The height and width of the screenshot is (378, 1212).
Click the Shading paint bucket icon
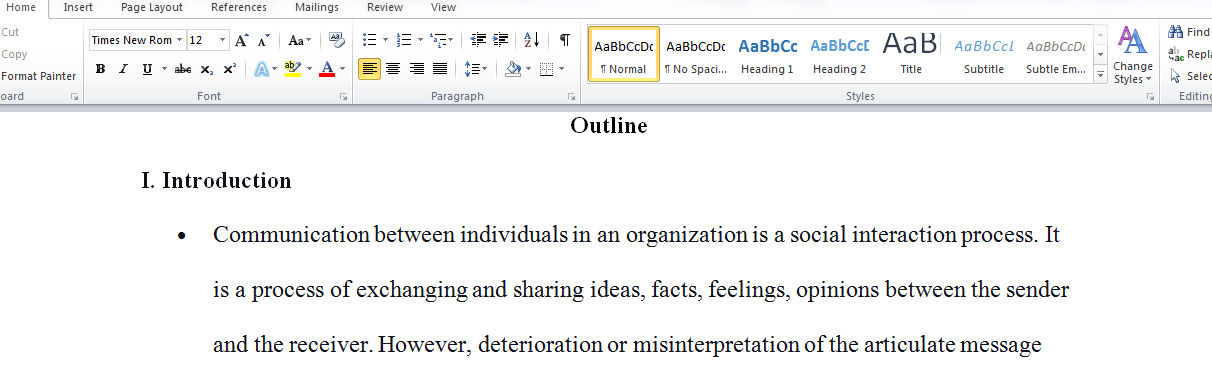point(513,69)
